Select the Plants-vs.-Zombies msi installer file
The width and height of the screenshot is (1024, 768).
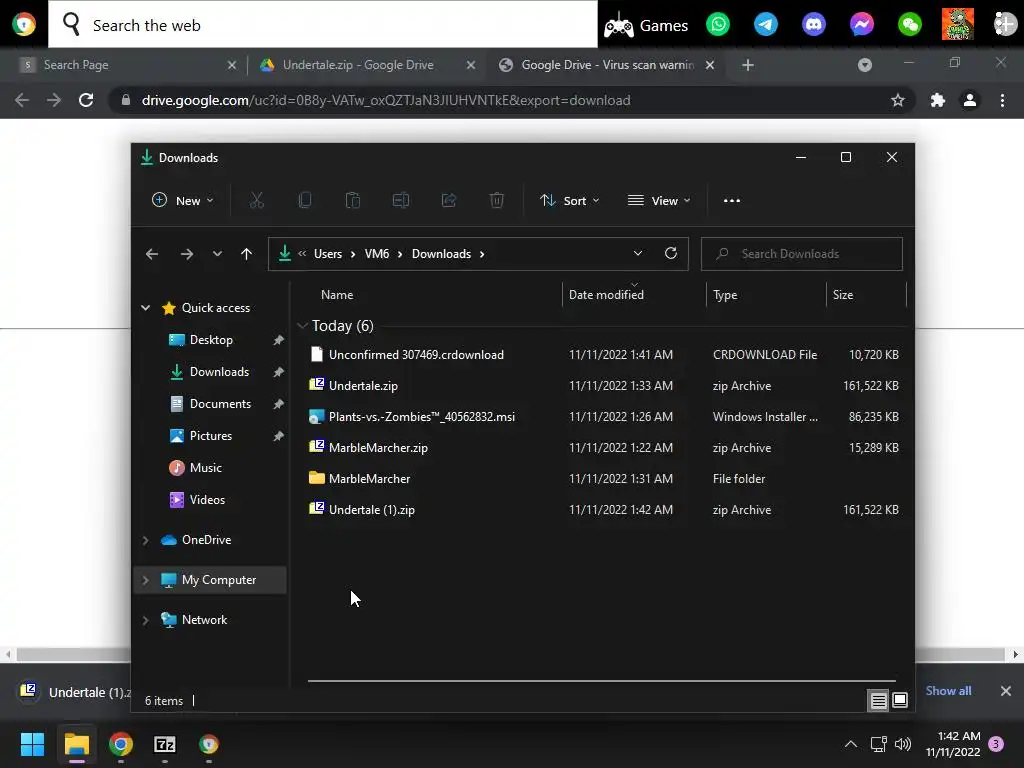[x=604, y=417]
